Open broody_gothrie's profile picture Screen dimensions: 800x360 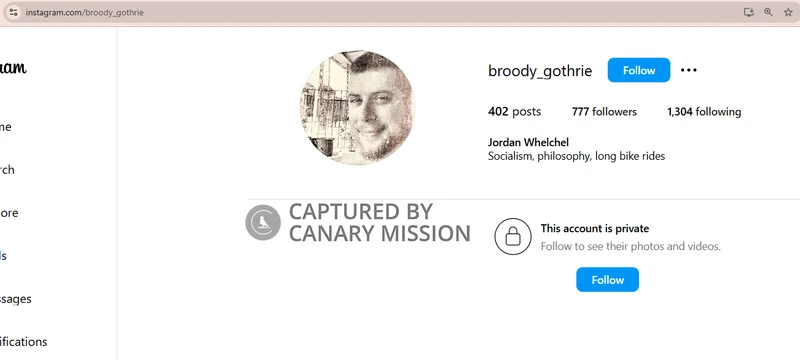[357, 108]
